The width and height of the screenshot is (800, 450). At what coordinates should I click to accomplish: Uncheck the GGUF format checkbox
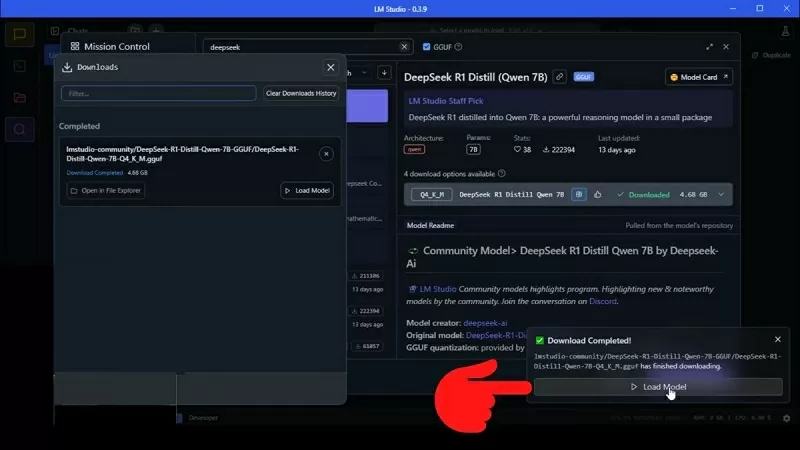tap(426, 47)
